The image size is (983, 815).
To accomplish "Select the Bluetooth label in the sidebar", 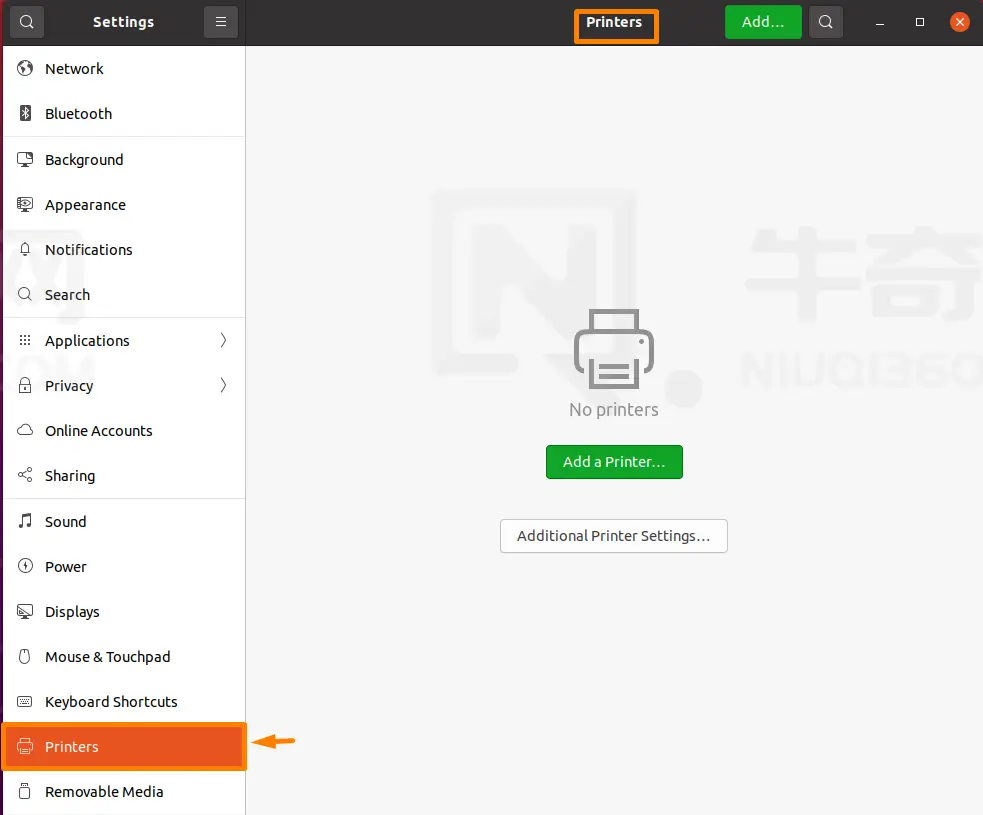I will click(x=78, y=114).
